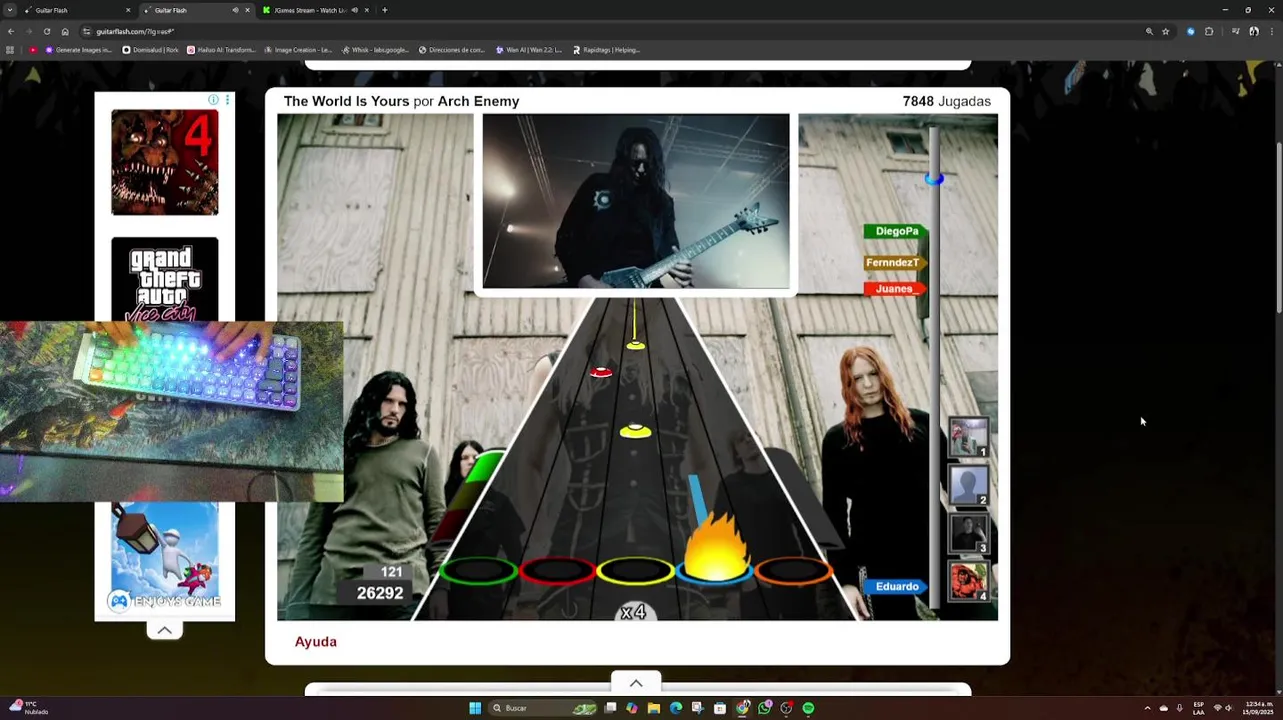Click the Chrome back arrow
Image resolution: width=1283 pixels, height=720 pixels.
click(10, 31)
